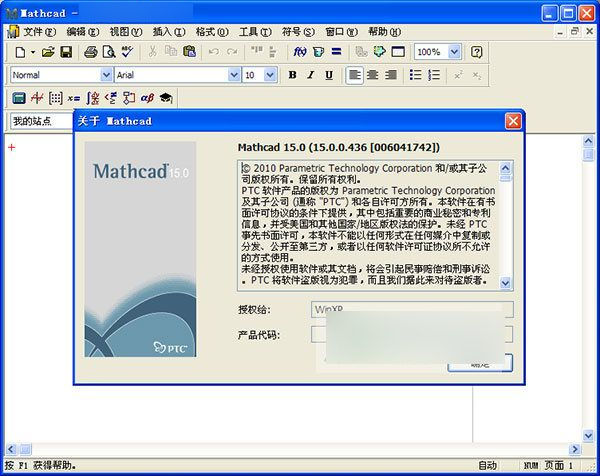Image resolution: width=600 pixels, height=476 pixels.
Task: Open the dropdown arrow beside New icon
Action: click(x=33, y=52)
